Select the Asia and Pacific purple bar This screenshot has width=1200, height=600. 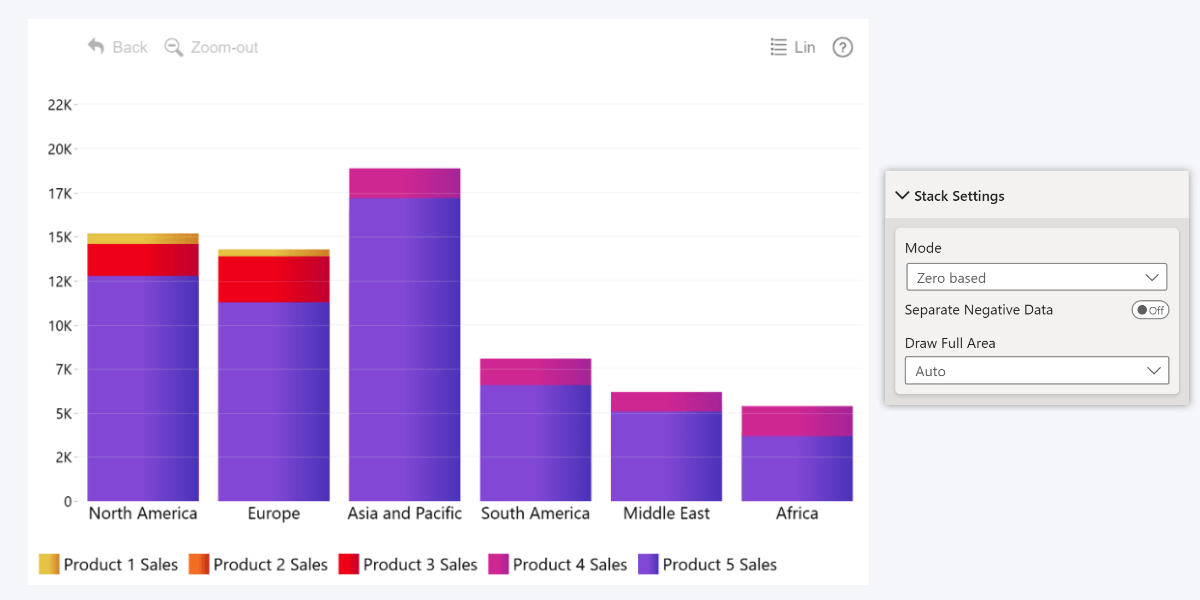point(404,350)
